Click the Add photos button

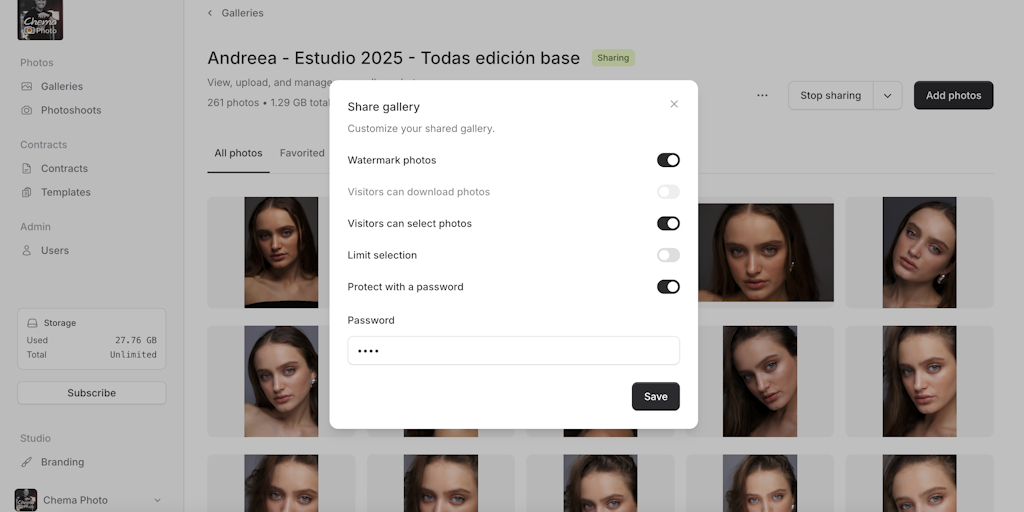(x=953, y=95)
